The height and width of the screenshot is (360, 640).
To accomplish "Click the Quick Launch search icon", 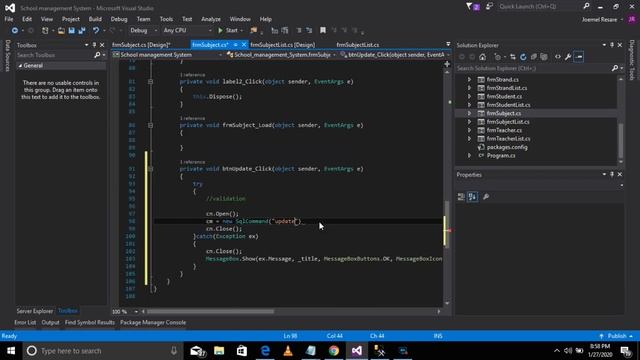I will click(x=586, y=6).
